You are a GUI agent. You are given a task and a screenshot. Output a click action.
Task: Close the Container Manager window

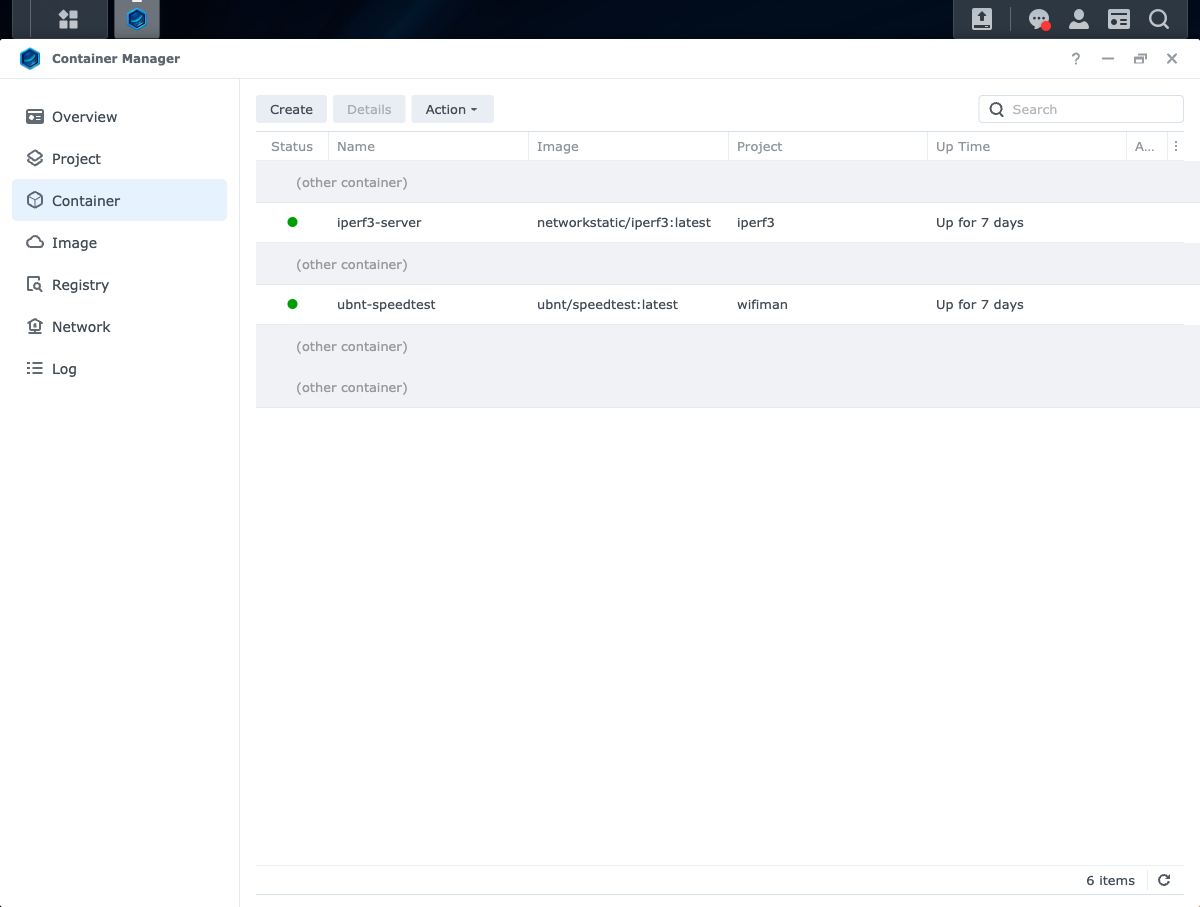(1172, 59)
